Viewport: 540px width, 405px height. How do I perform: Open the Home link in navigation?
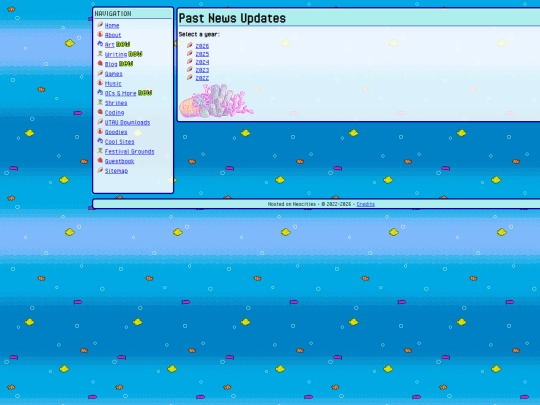[112, 25]
